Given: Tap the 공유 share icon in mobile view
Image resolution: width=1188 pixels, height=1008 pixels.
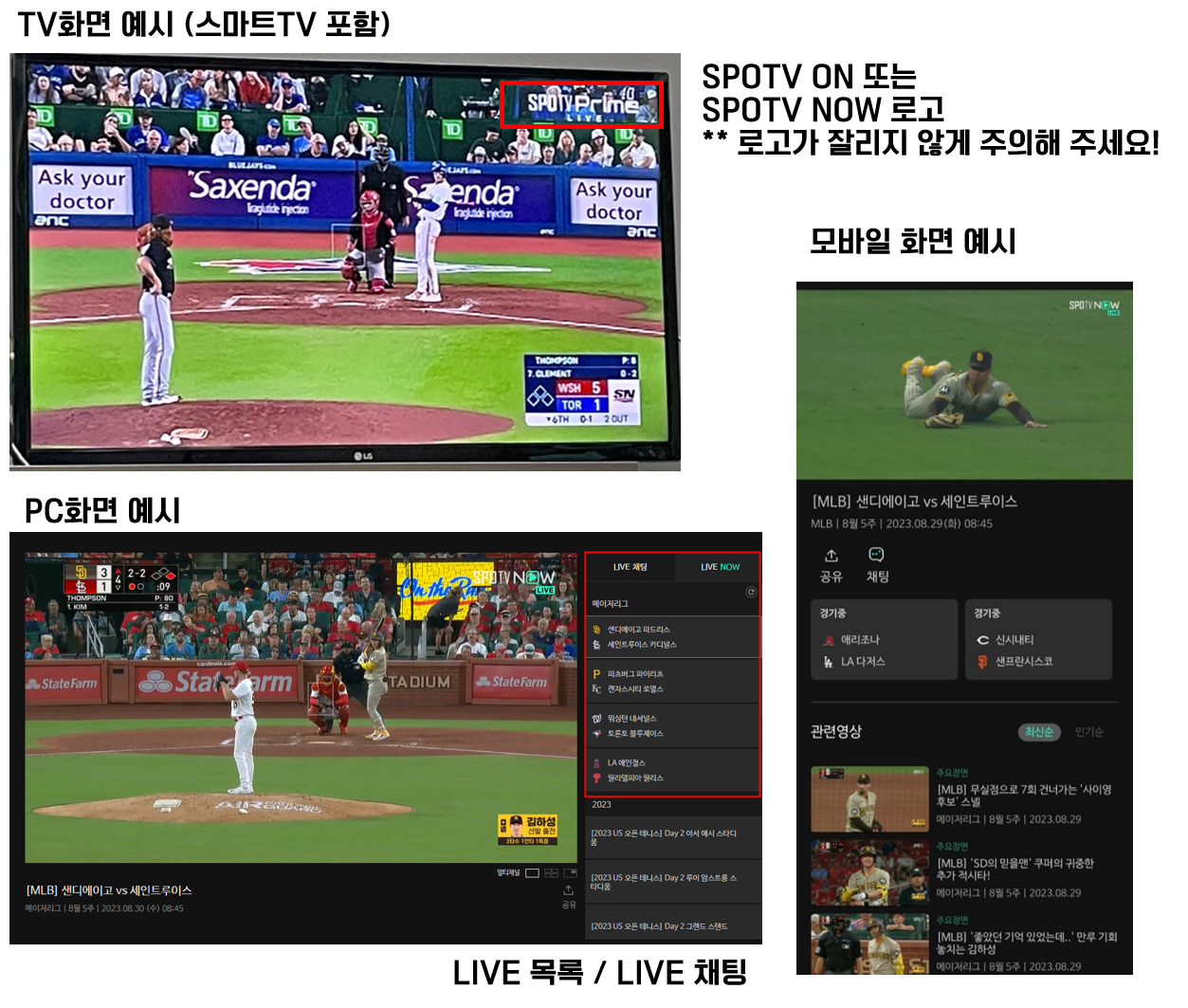Looking at the screenshot, I should click(831, 556).
